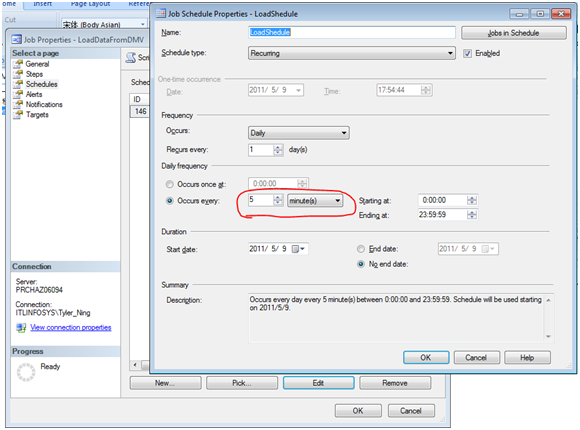Open the Start date calendar icon
The width and height of the screenshot is (580, 430).
(x=295, y=249)
